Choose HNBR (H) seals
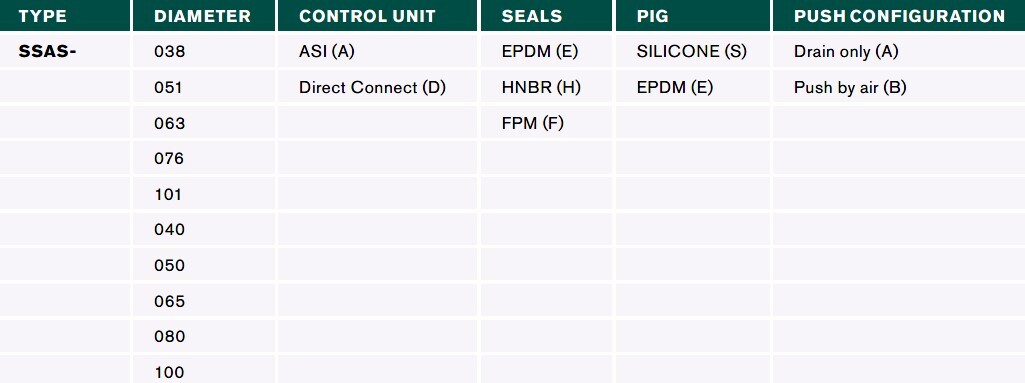Screen dimensions: 1025x383 pyautogui.click(x=541, y=88)
